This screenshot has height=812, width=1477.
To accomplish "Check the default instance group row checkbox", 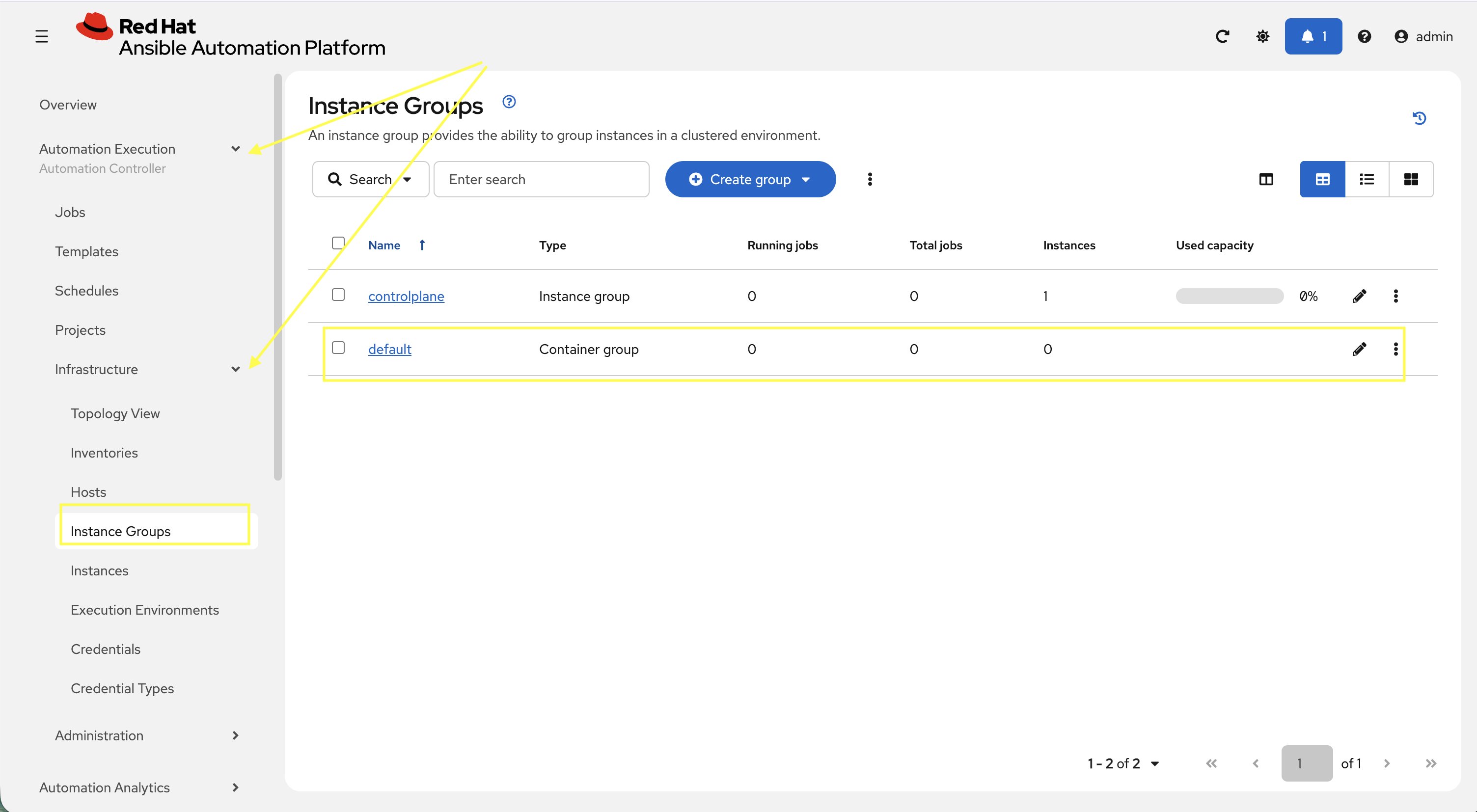I will [338, 348].
